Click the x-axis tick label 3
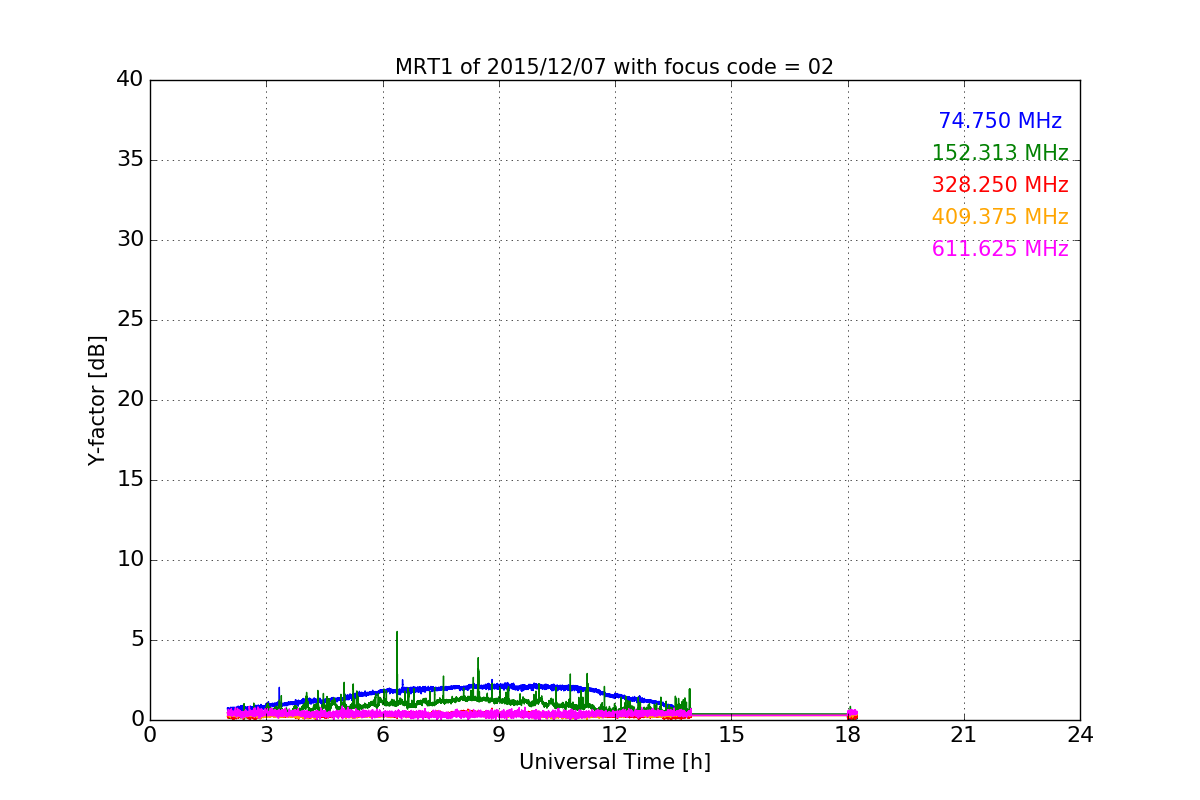This screenshot has height=800, width=1200. tap(266, 735)
